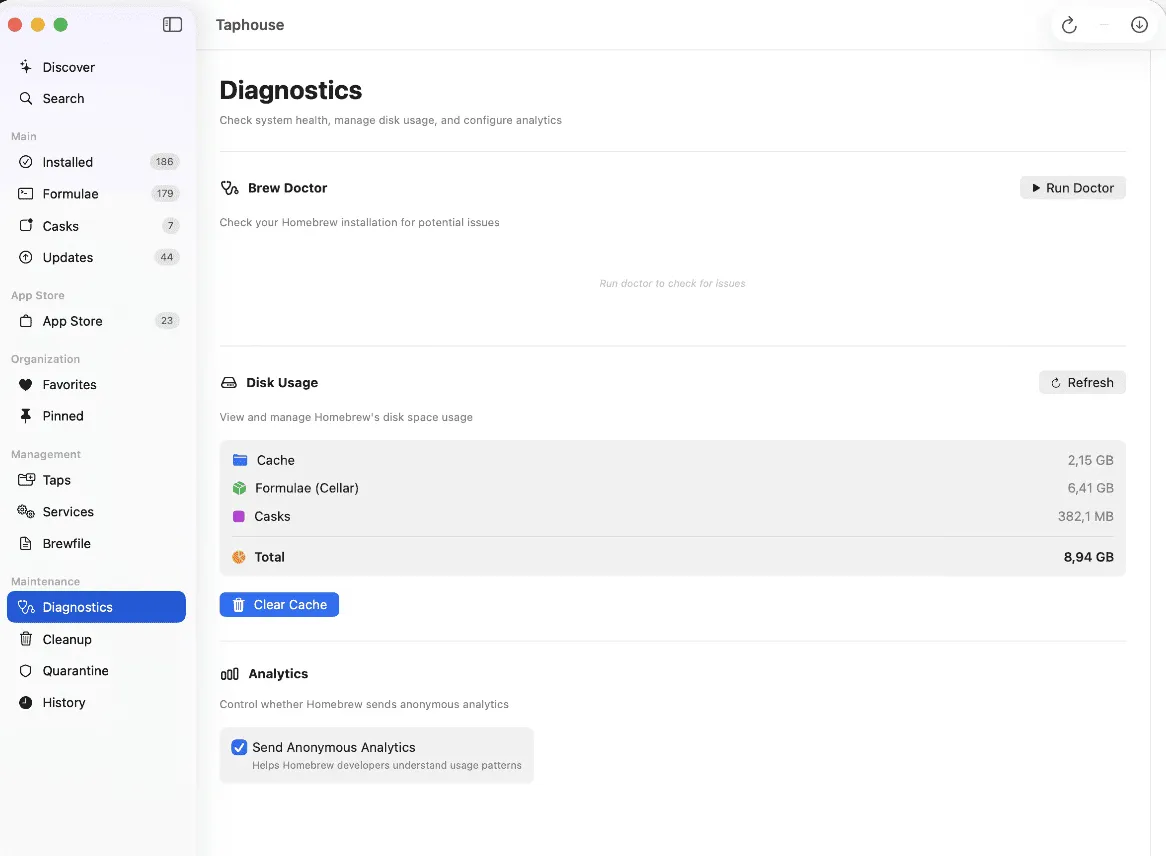Click the Formulae count badge 179
This screenshot has height=856, width=1166.
click(164, 193)
